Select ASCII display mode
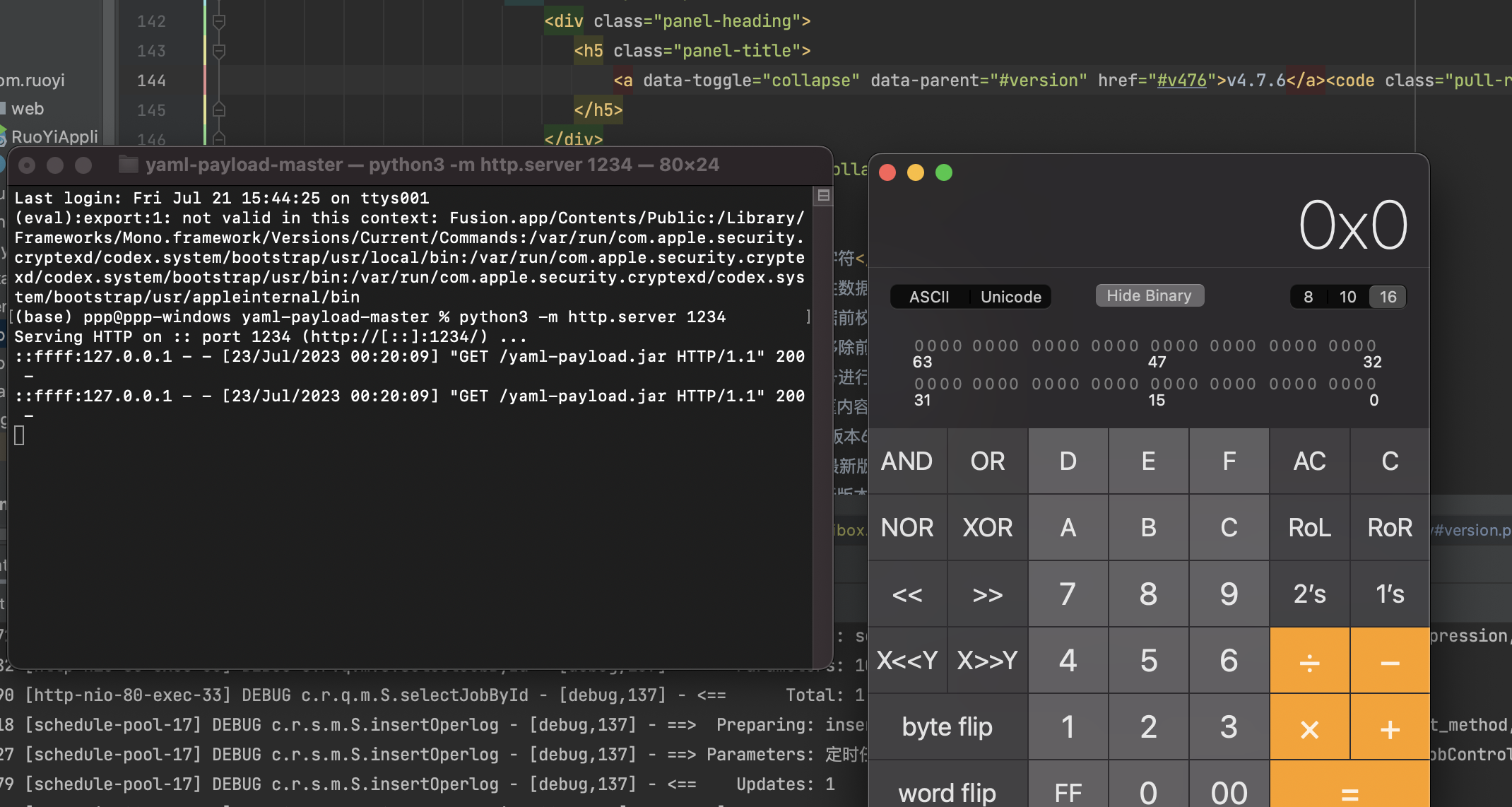The width and height of the screenshot is (1512, 807). pyautogui.click(x=929, y=297)
